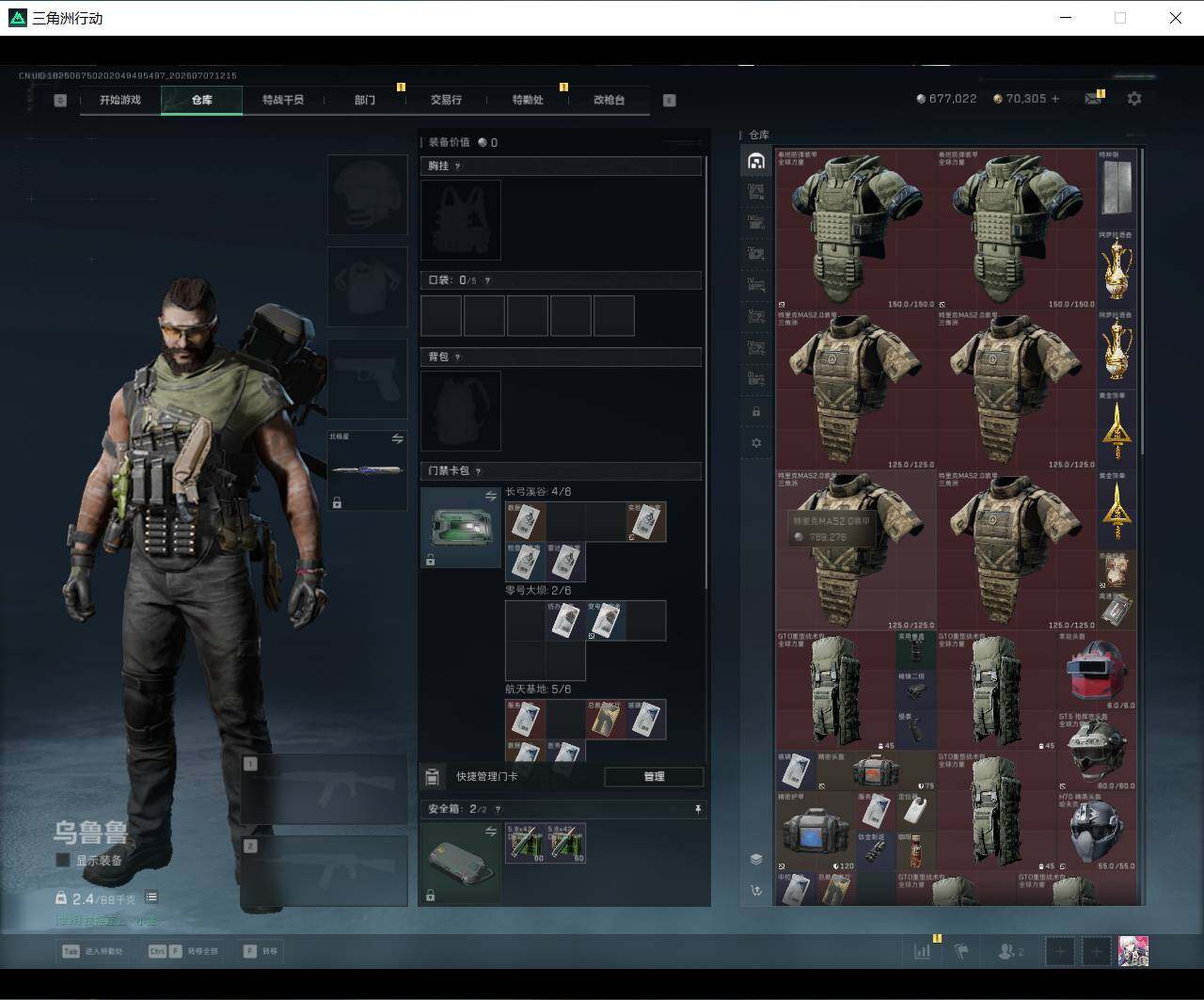Switch to the 特战干员 tab
This screenshot has width=1204, height=1000.
point(283,100)
